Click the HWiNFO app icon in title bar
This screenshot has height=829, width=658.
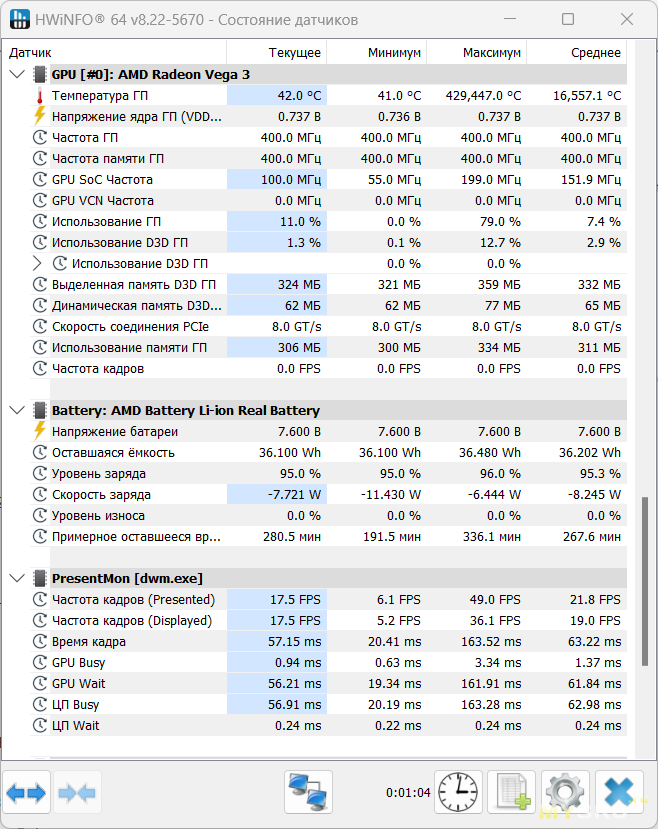point(20,20)
